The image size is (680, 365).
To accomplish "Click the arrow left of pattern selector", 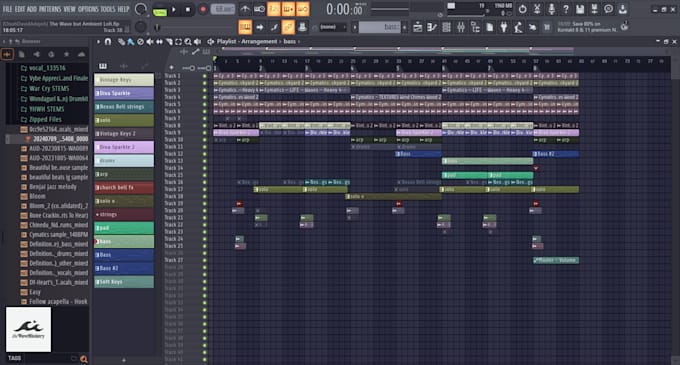I will (x=354, y=27).
